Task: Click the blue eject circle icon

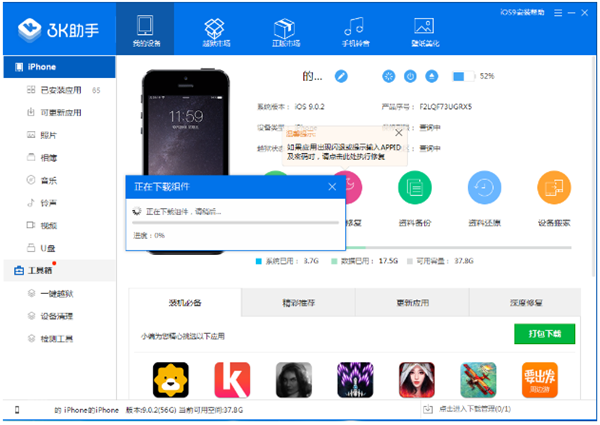Action: [432, 76]
